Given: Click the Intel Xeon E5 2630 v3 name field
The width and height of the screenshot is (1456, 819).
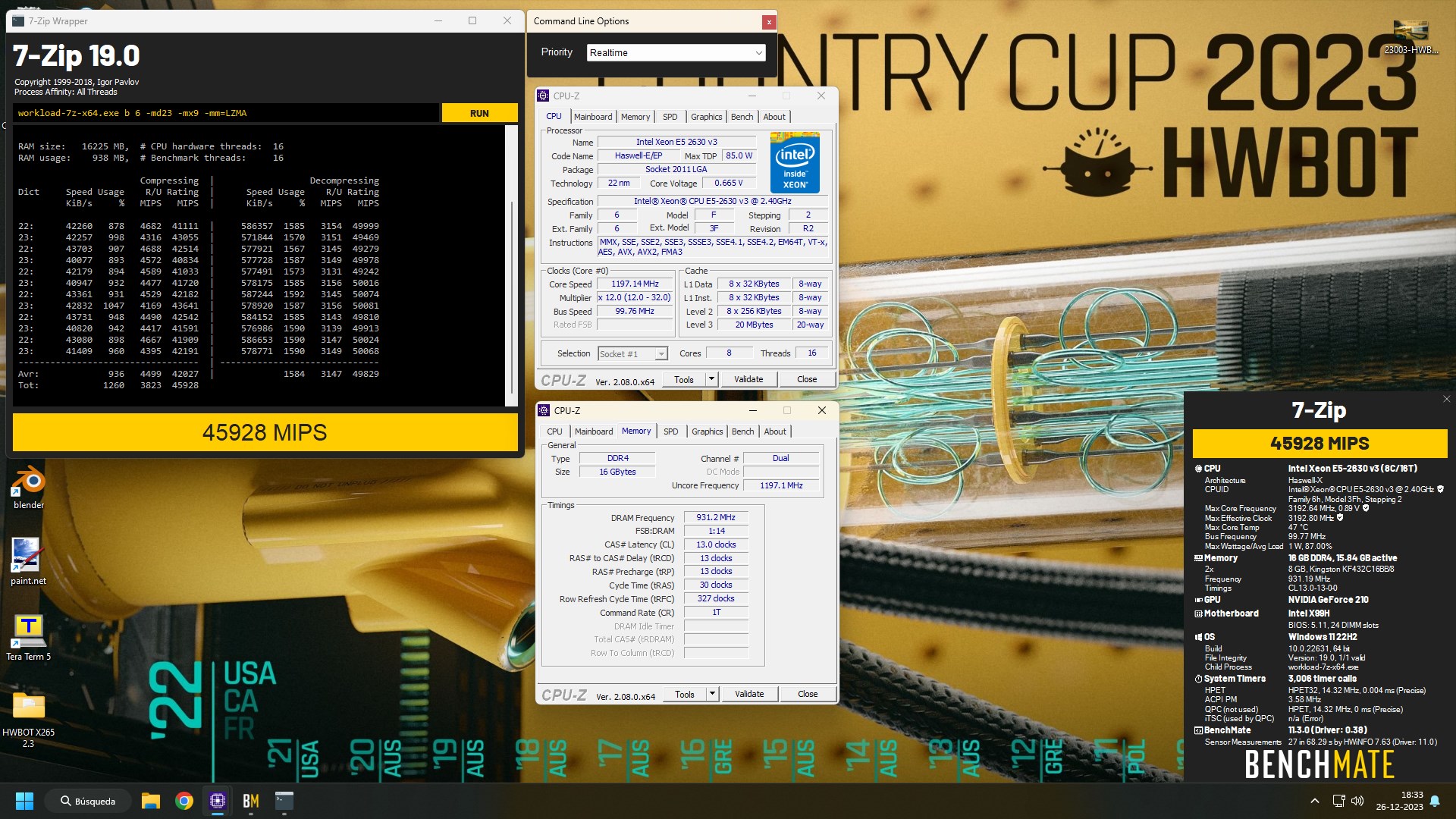Looking at the screenshot, I should [676, 142].
